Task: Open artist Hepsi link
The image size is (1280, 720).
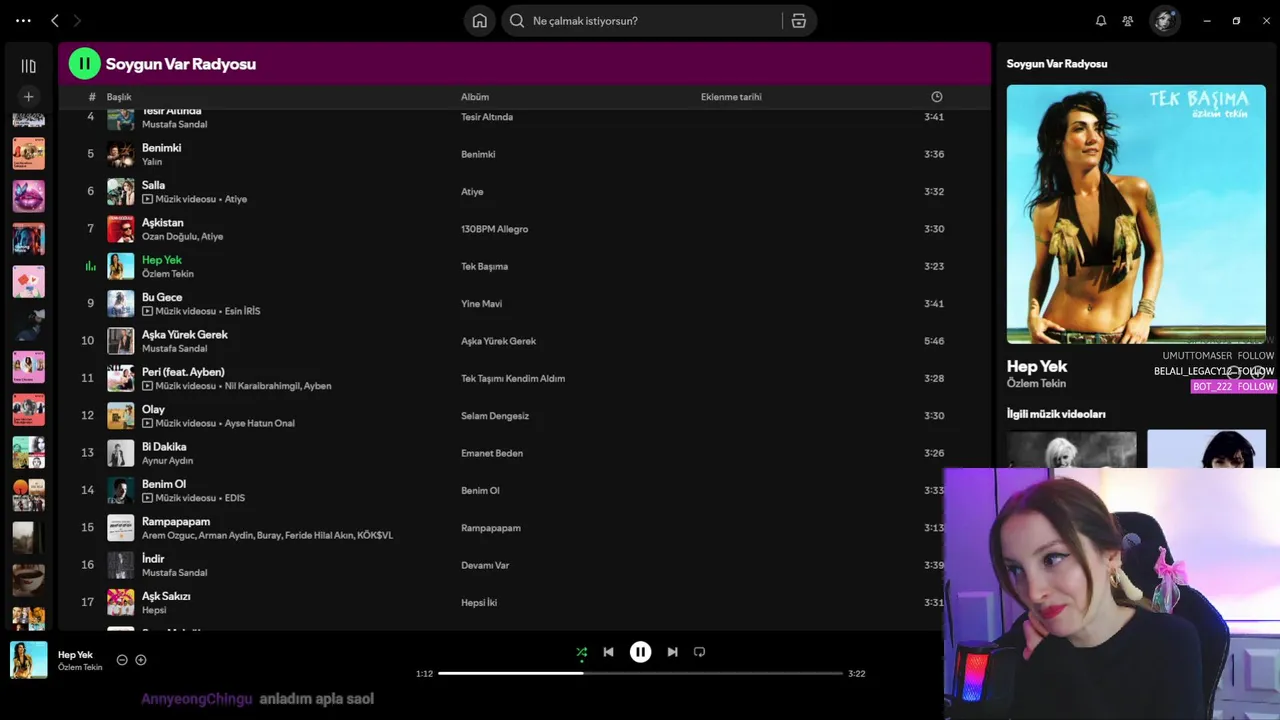Action: pos(154,610)
